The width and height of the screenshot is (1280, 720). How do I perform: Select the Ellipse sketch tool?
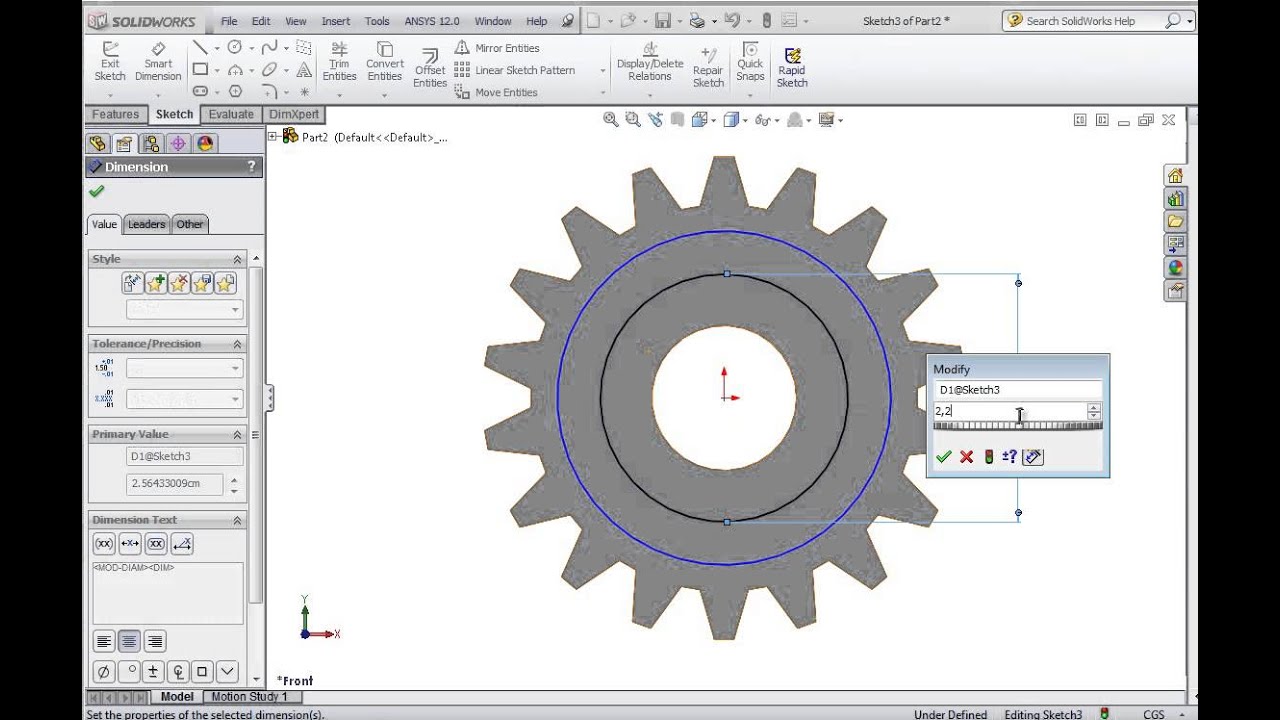269,69
